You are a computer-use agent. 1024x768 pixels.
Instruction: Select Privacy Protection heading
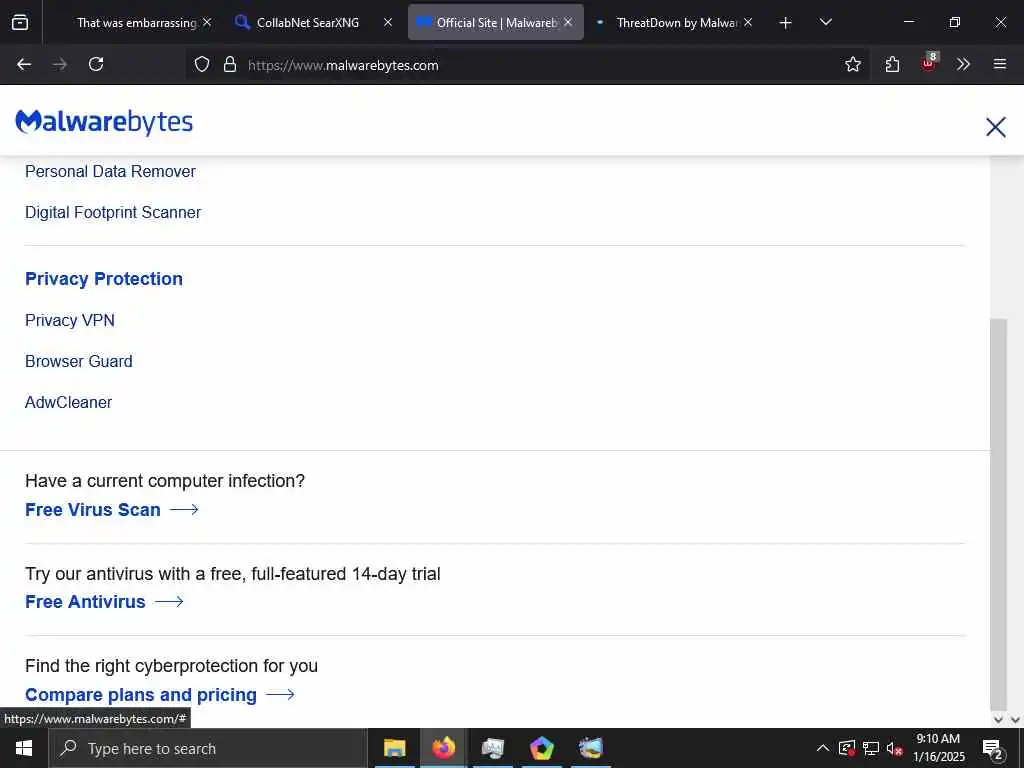pyautogui.click(x=104, y=279)
